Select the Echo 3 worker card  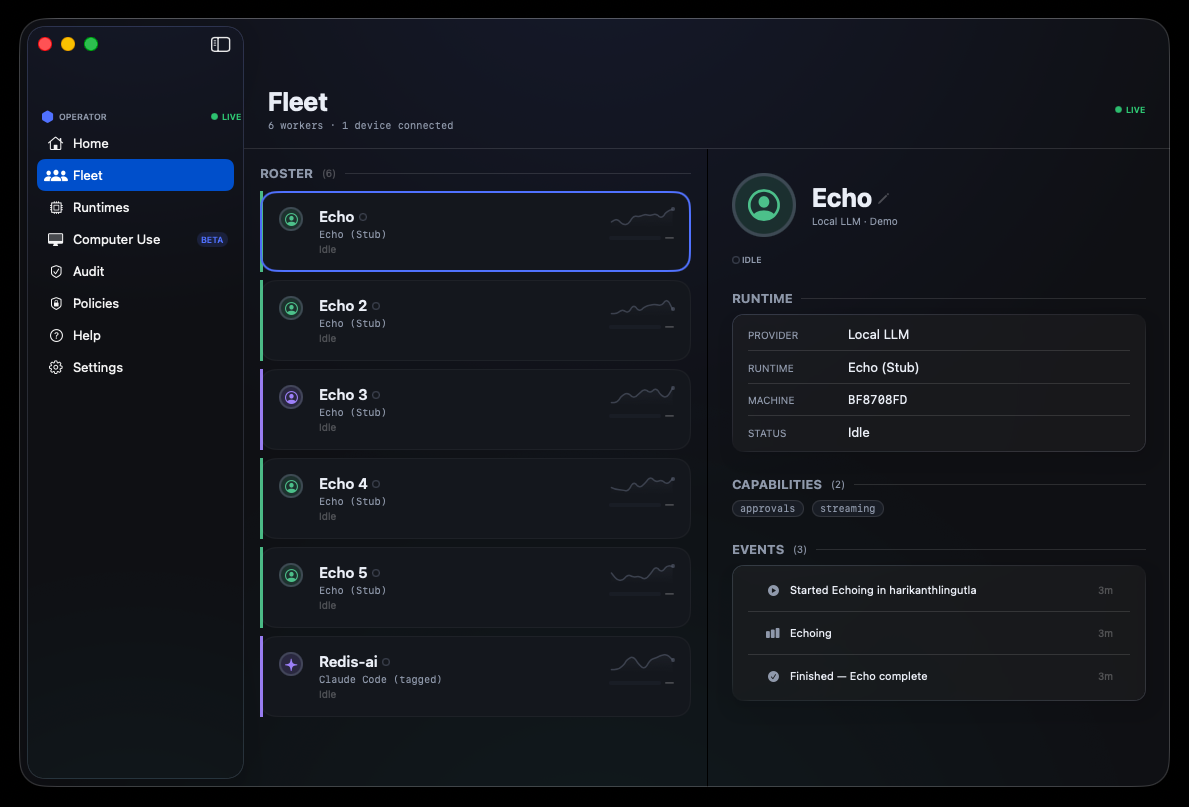475,410
